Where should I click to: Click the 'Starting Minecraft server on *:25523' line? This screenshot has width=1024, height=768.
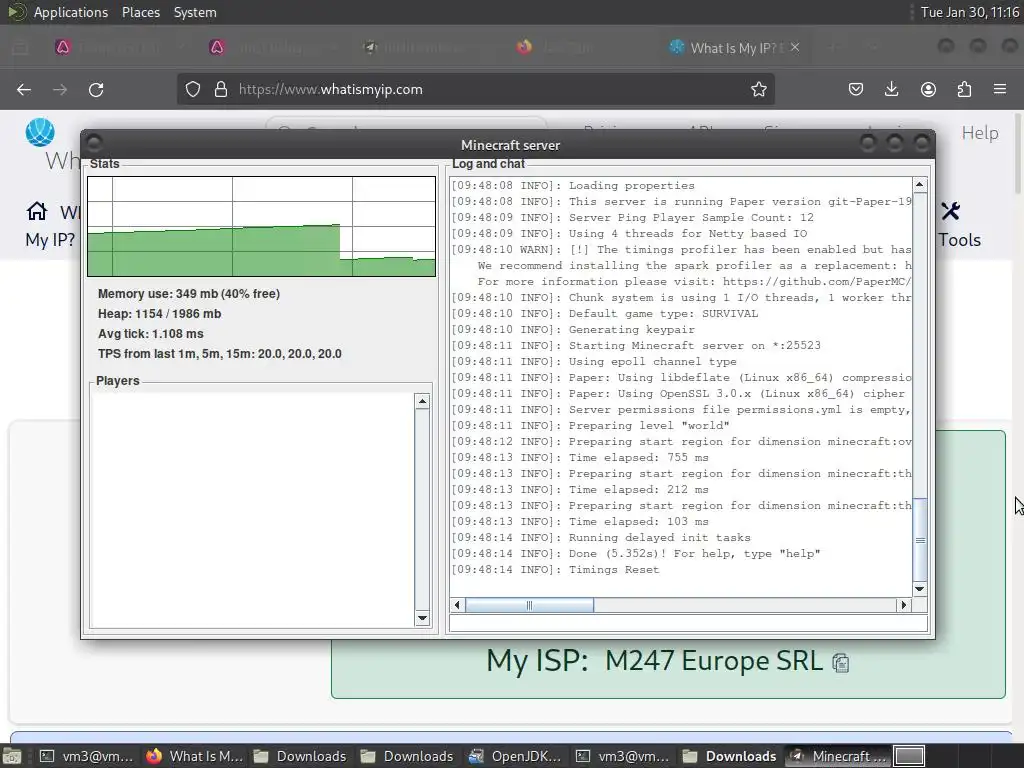[x=635, y=345]
